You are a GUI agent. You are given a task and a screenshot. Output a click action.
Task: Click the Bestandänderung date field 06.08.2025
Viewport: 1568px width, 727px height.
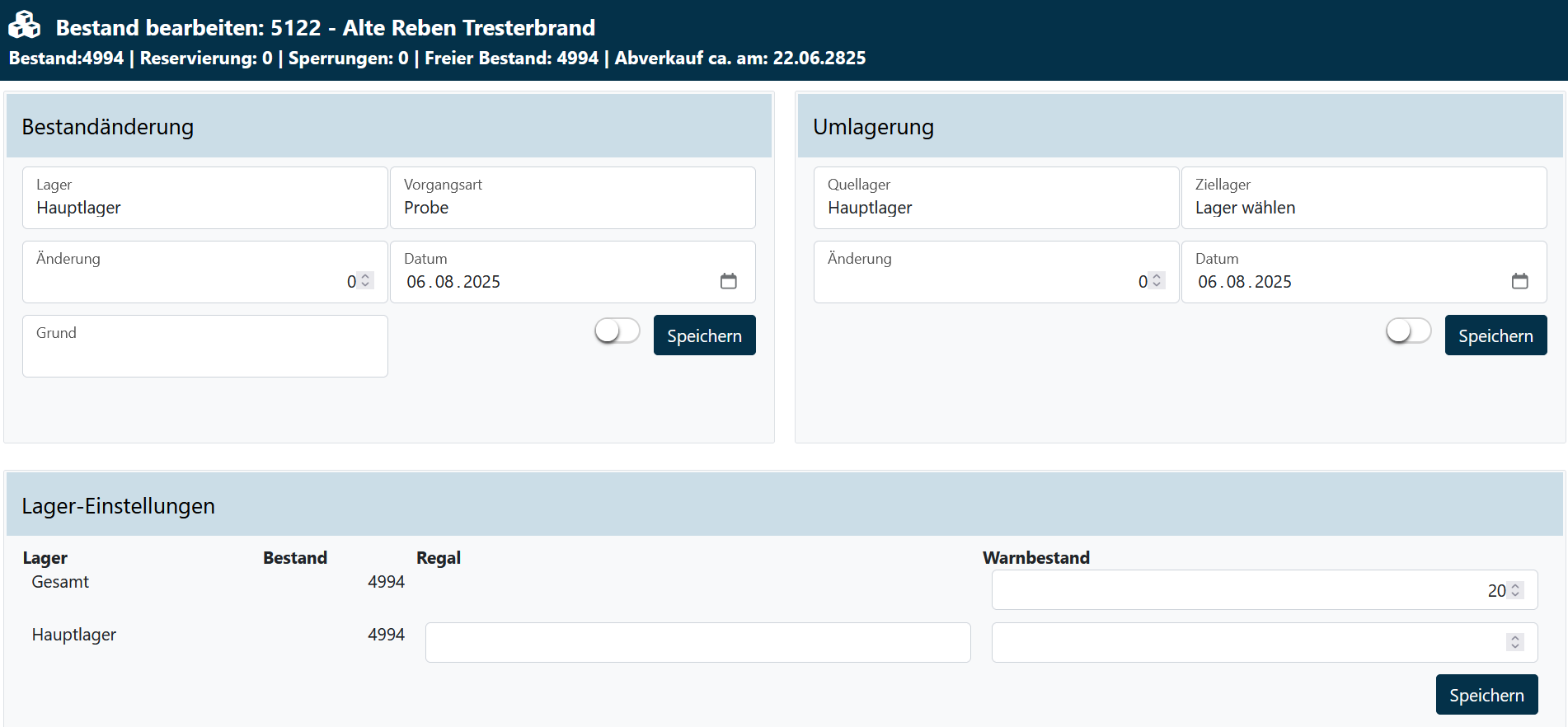[x=453, y=282]
